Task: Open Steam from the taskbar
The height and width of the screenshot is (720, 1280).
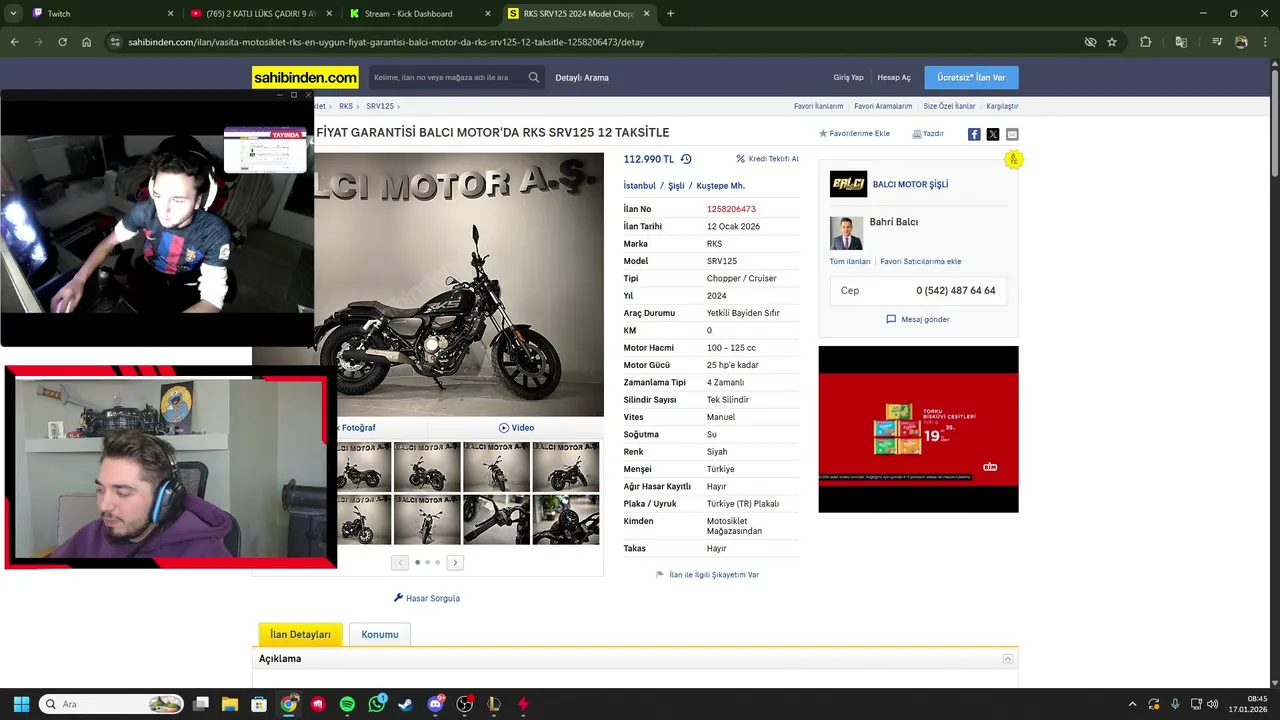Action: pyautogui.click(x=406, y=704)
